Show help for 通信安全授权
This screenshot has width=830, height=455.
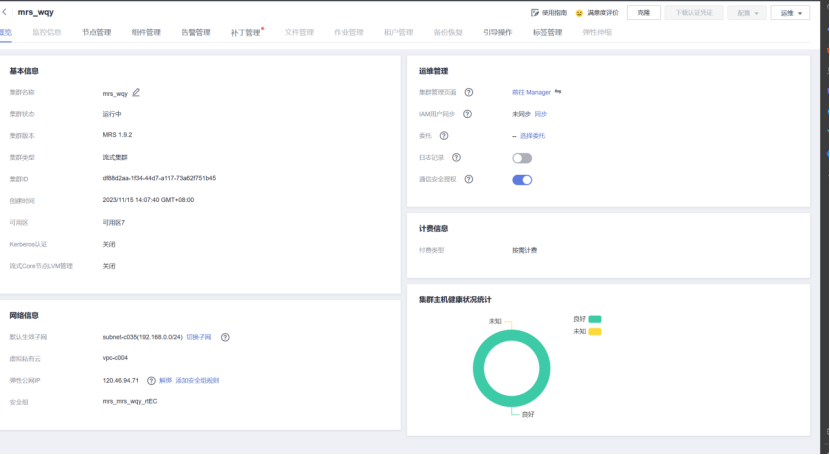point(468,179)
